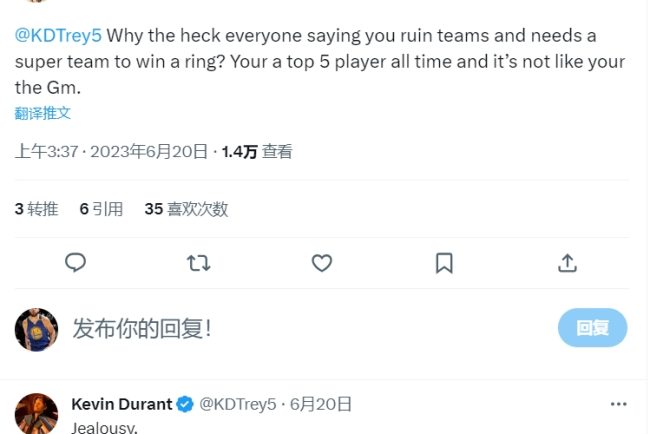
Task: Click the reply speech bubble icon
Action: tap(75, 263)
